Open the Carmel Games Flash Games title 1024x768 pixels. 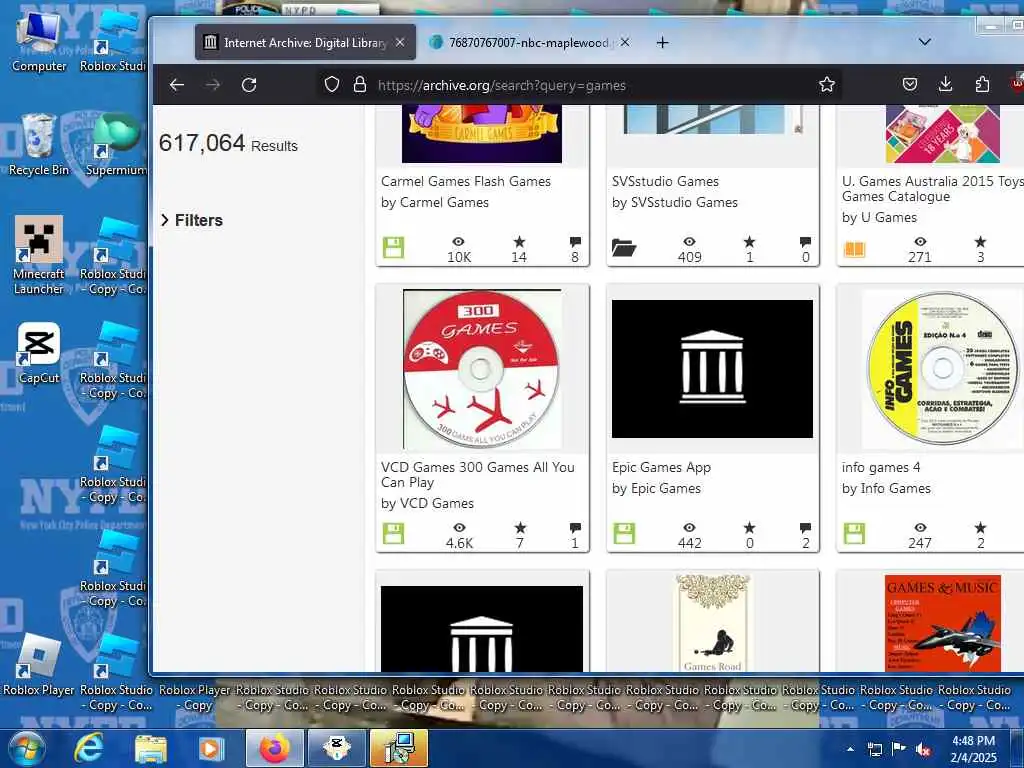coord(466,182)
